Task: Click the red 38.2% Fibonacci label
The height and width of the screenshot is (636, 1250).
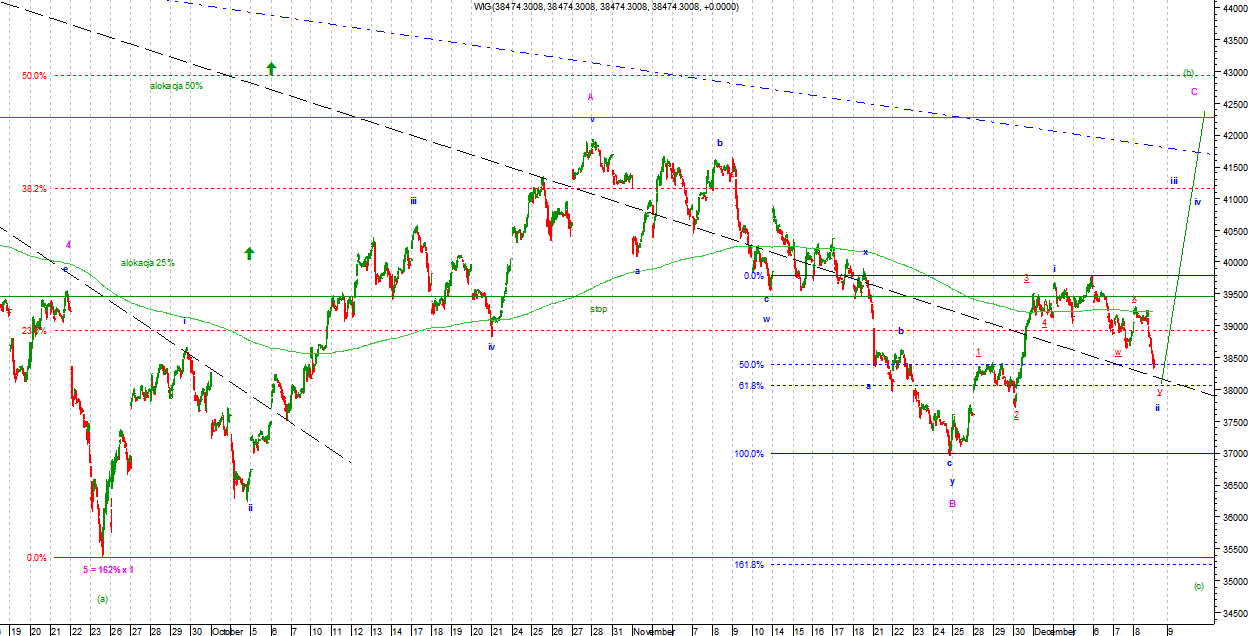Action: [x=35, y=189]
